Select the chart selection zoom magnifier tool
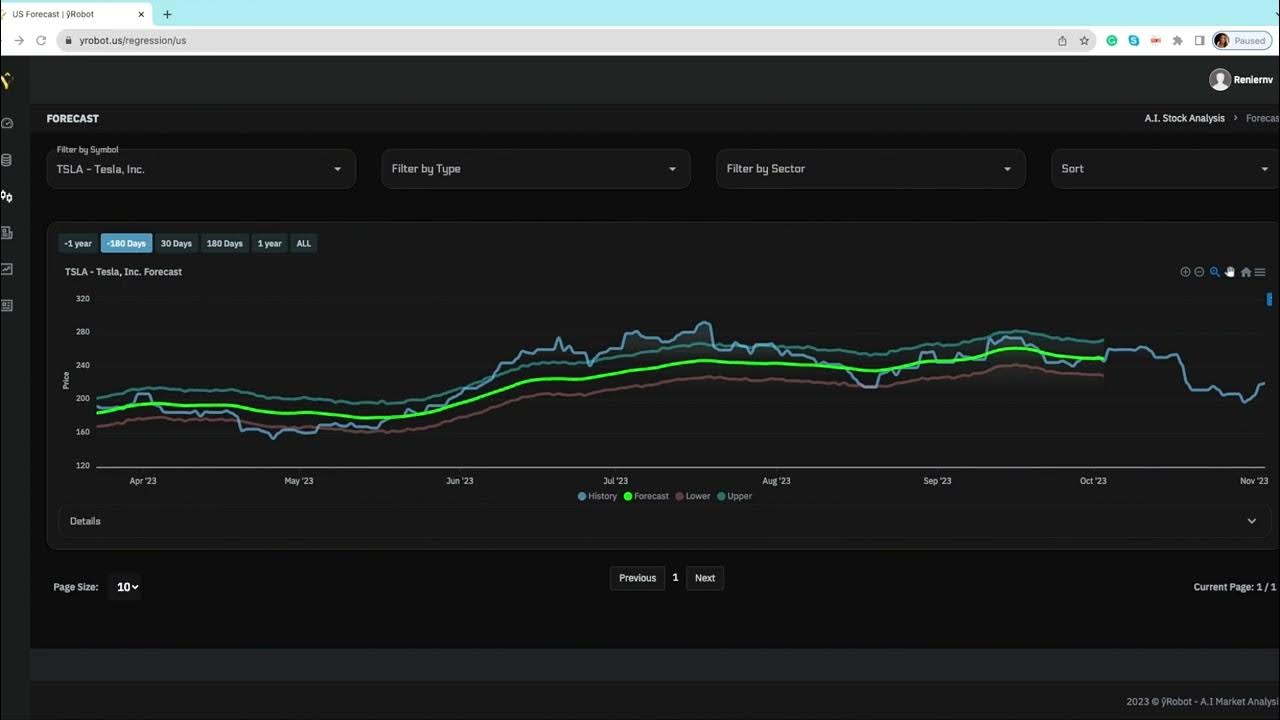 pyautogui.click(x=1215, y=272)
